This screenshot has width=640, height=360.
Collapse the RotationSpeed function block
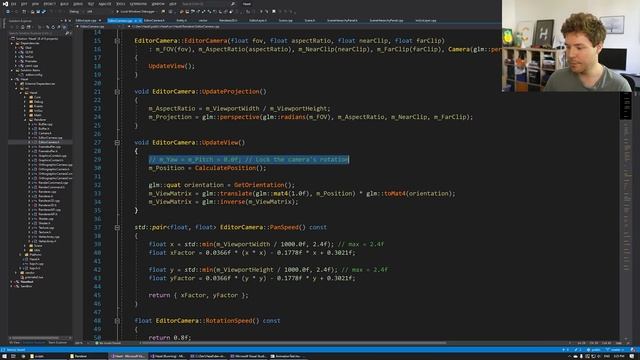117,321
